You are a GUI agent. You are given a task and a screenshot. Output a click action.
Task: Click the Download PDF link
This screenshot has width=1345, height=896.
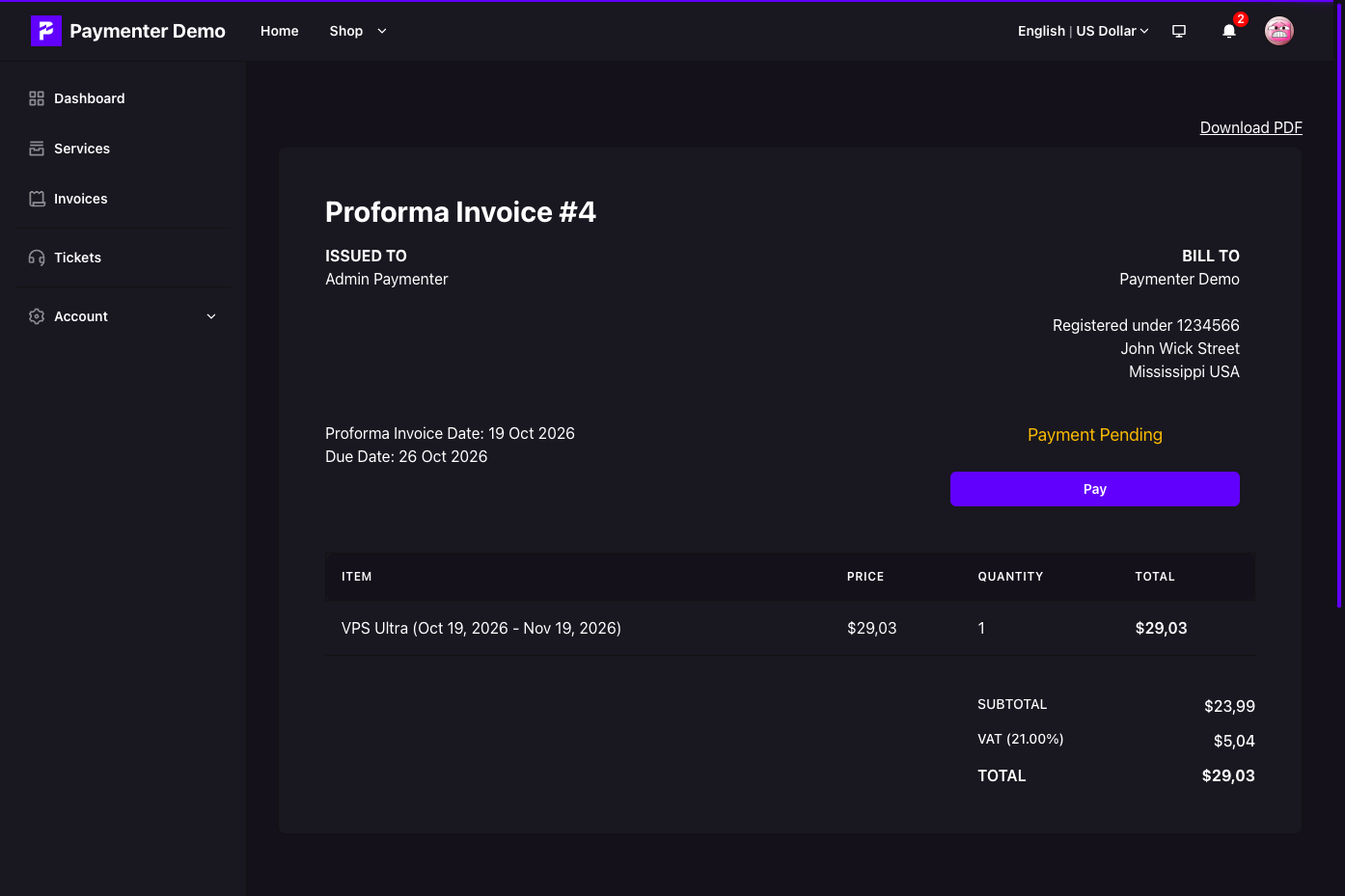click(x=1251, y=127)
